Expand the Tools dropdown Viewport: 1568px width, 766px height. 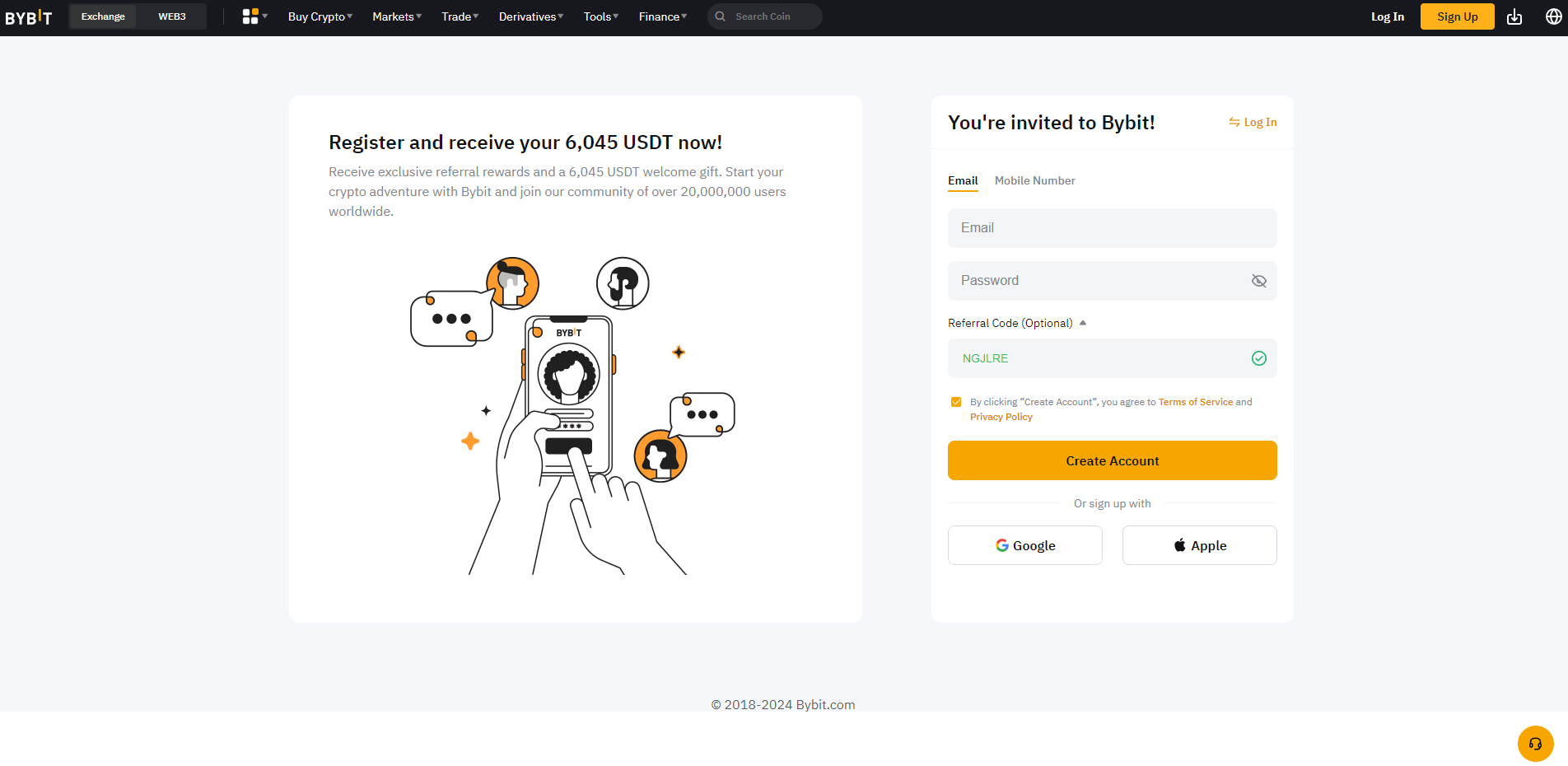(x=601, y=16)
